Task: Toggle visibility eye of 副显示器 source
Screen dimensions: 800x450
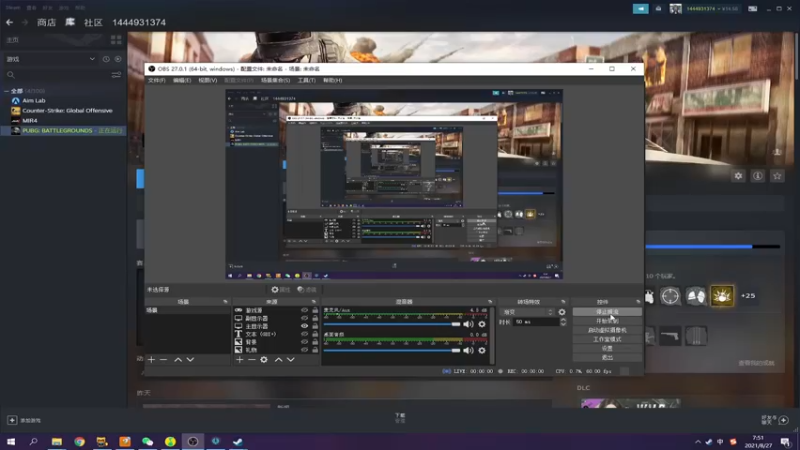Action: (x=305, y=318)
